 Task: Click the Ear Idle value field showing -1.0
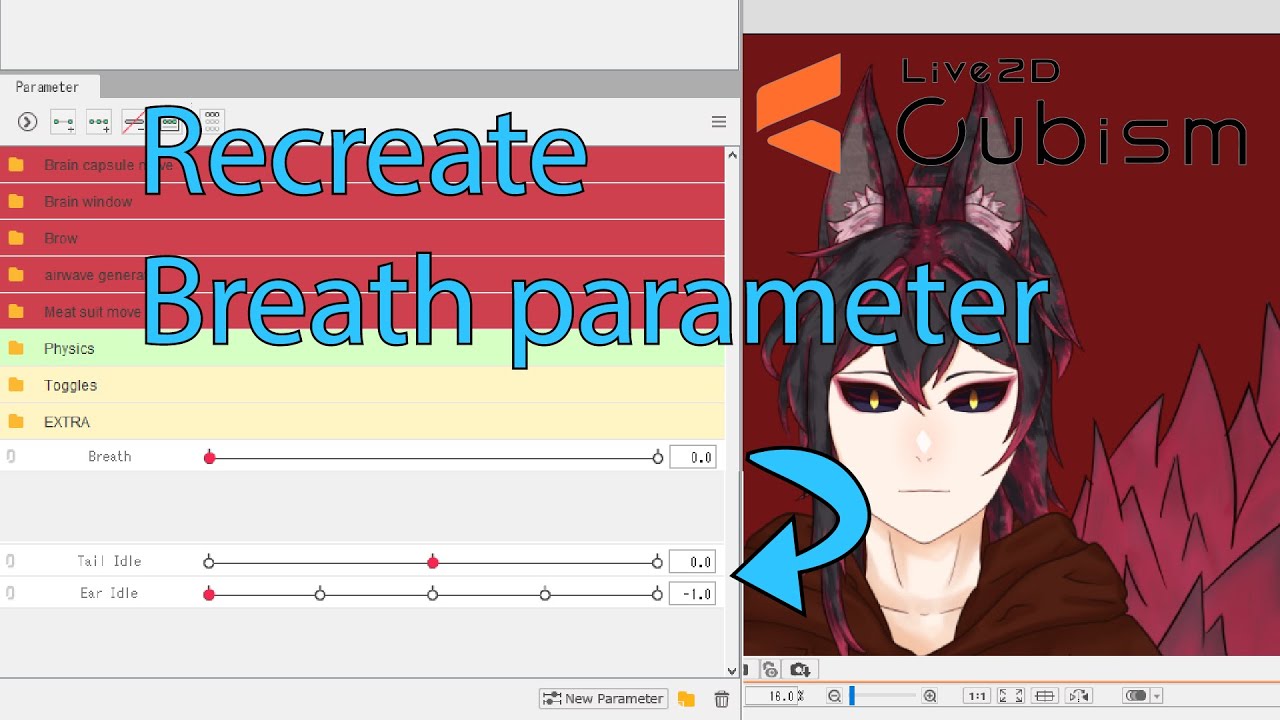(x=692, y=593)
